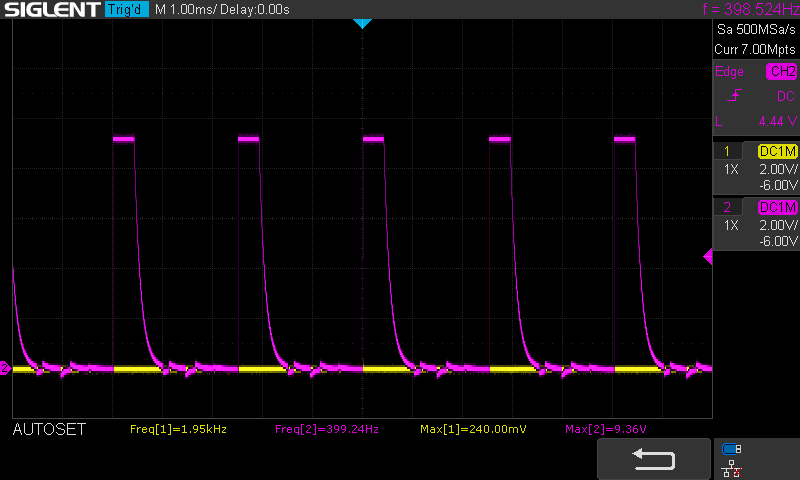The height and width of the screenshot is (480, 800).
Task: Click the magenta trigger level arrow
Action: (708, 257)
